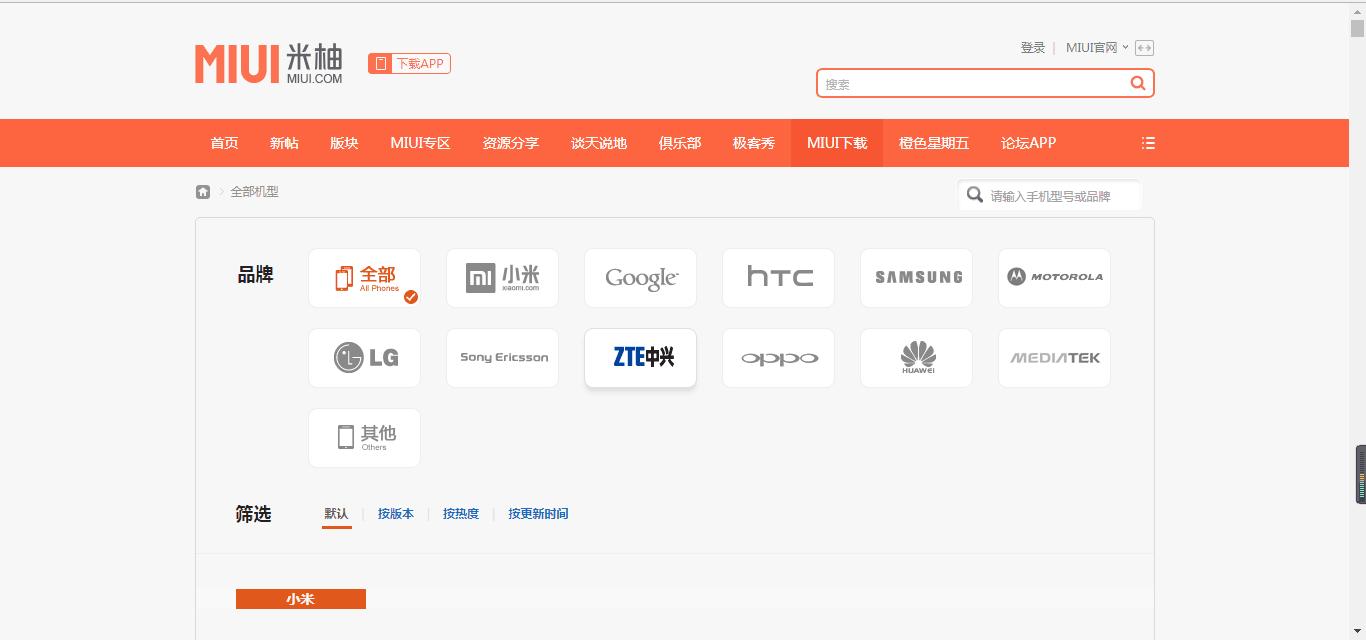Toggle selection of 全部 All Phones brand
This screenshot has width=1366, height=640.
364,277
